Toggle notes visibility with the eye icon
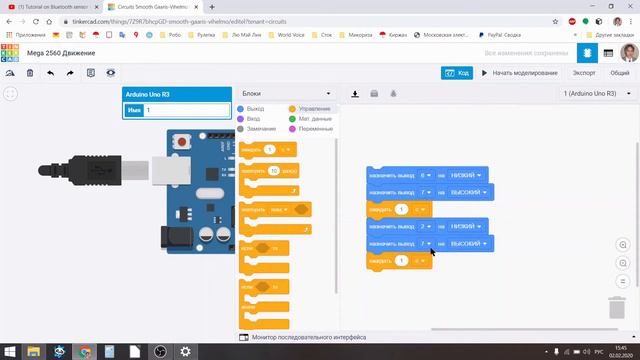The image size is (640, 360). tap(111, 73)
